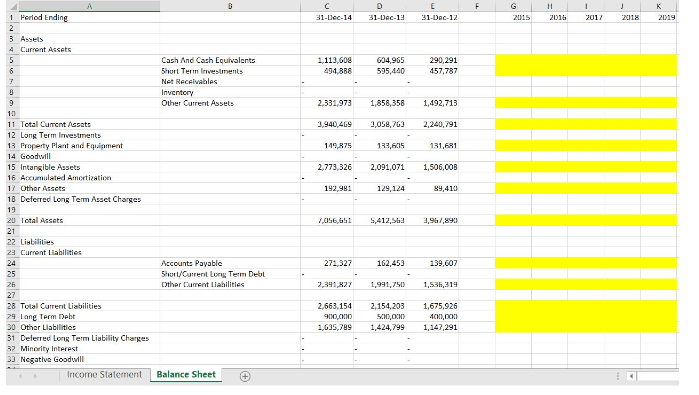Click the Period Ending cell
The width and height of the screenshot is (699, 395).
click(44, 17)
